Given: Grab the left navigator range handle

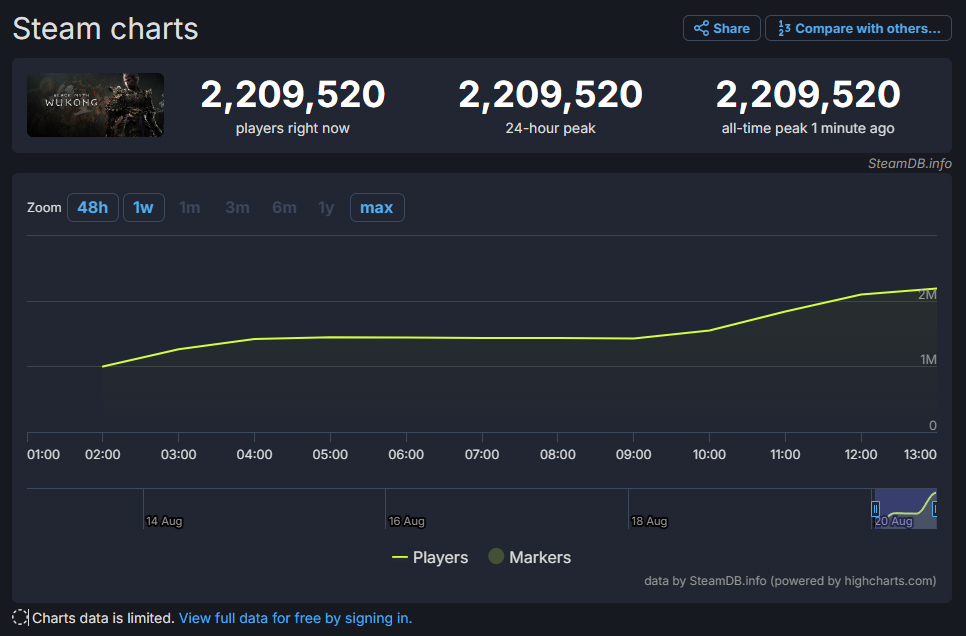Looking at the screenshot, I should pyautogui.click(x=875, y=509).
